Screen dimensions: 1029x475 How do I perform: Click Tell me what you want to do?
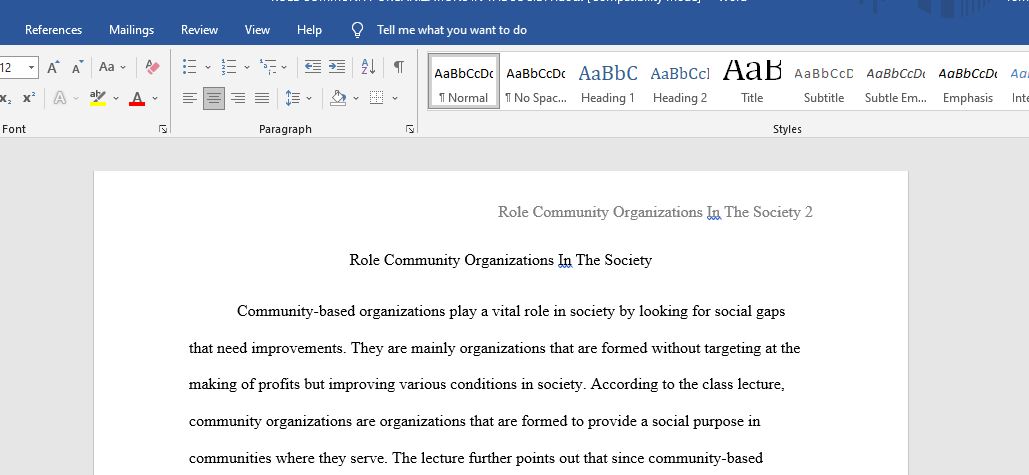(x=452, y=30)
